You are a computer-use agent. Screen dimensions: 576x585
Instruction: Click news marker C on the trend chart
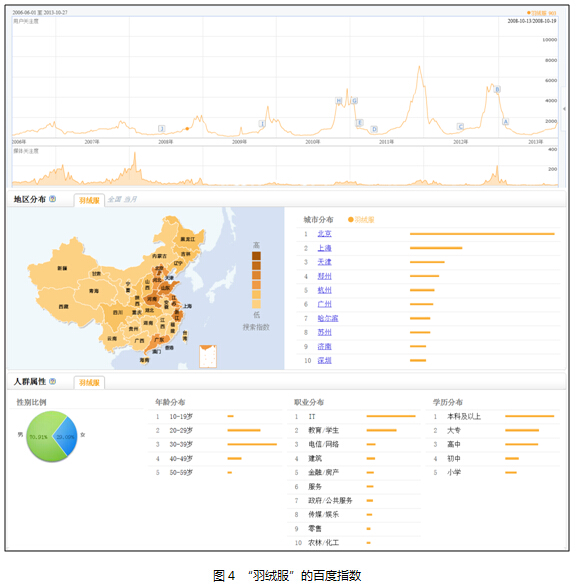460,126
